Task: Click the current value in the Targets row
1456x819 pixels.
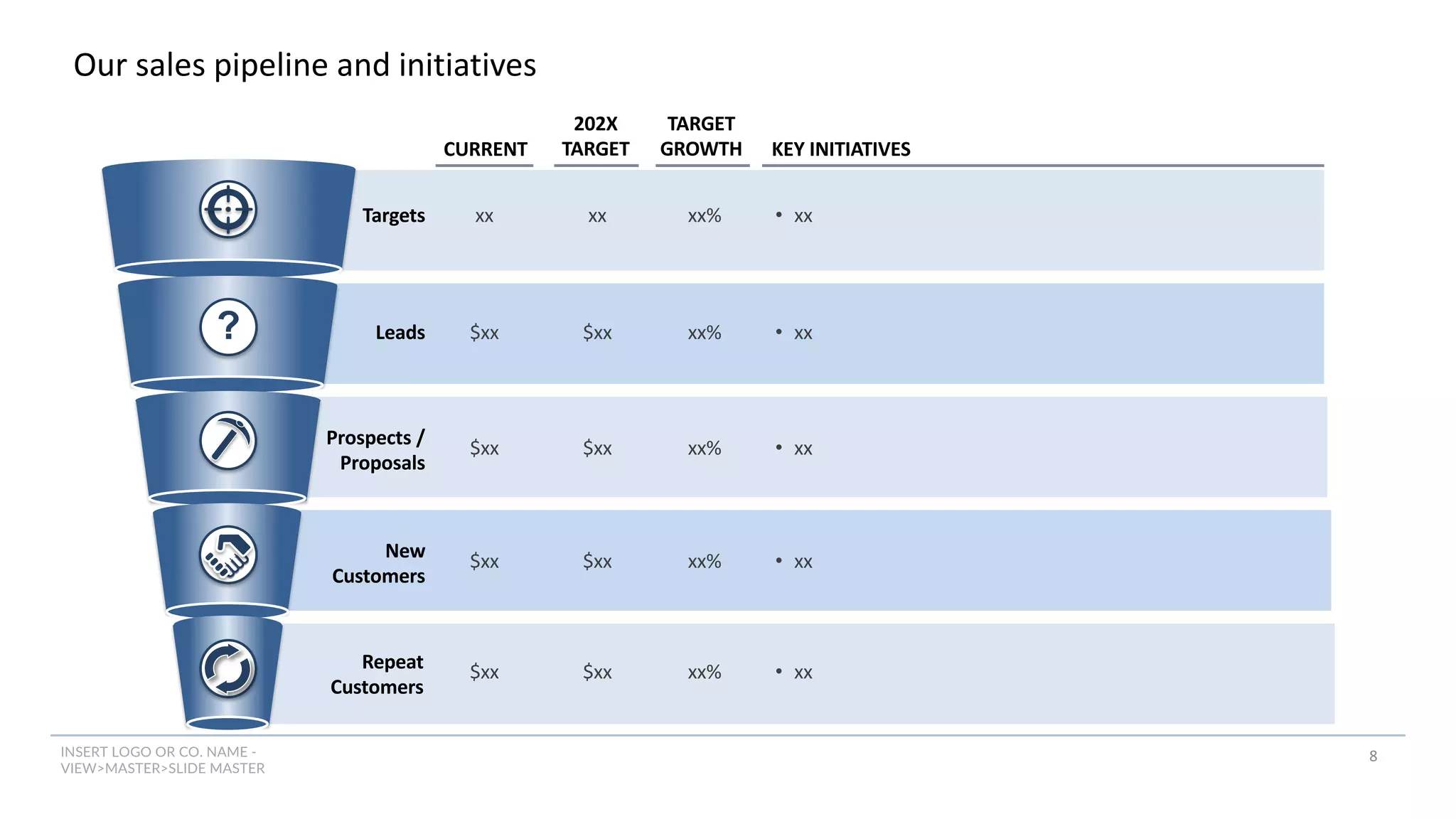Action: pos(484,216)
